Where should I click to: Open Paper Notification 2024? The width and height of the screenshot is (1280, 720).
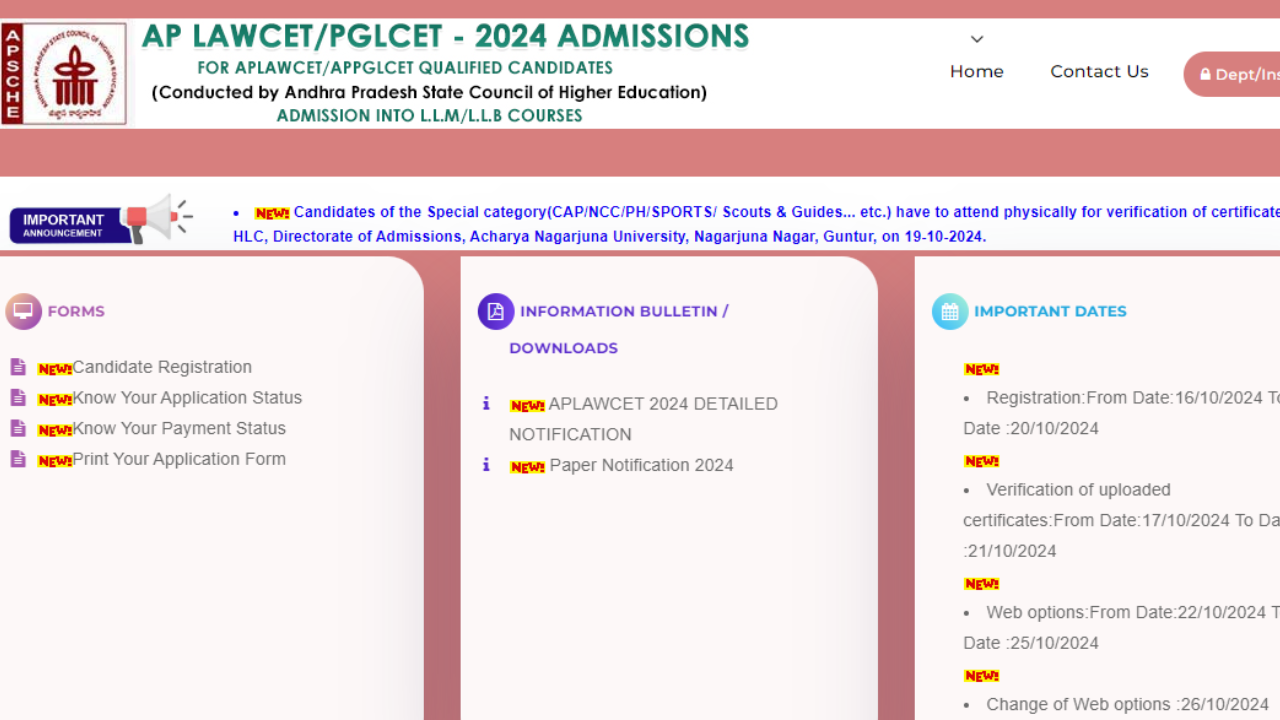(639, 465)
